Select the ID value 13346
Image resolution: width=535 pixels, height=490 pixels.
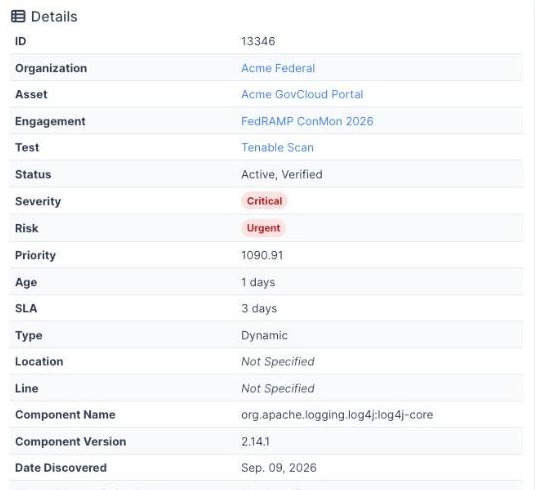click(x=258, y=41)
